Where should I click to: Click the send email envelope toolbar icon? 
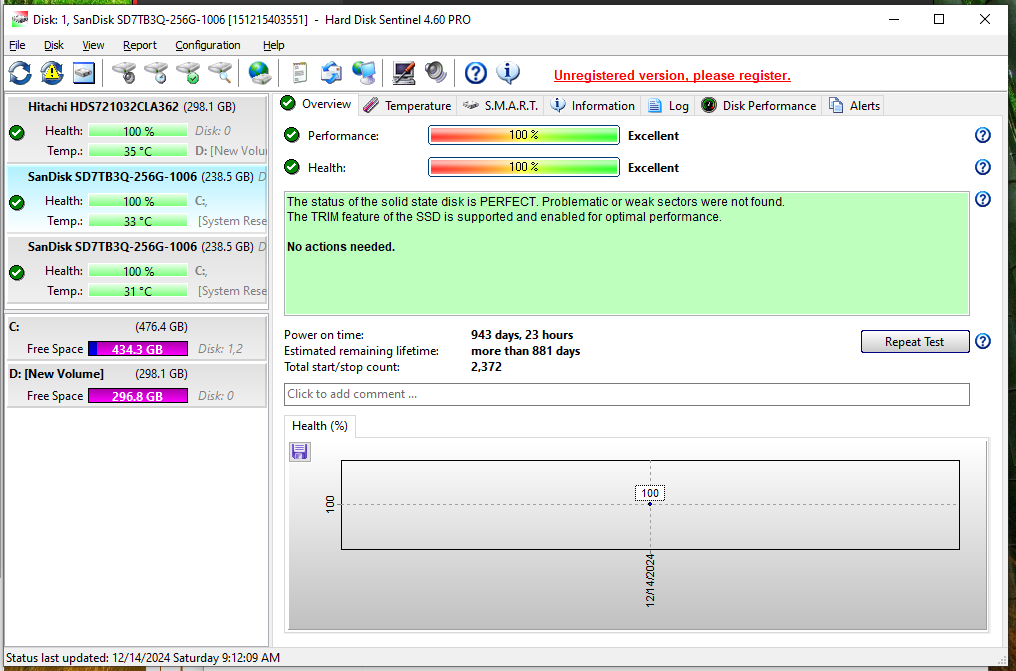[x=331, y=73]
